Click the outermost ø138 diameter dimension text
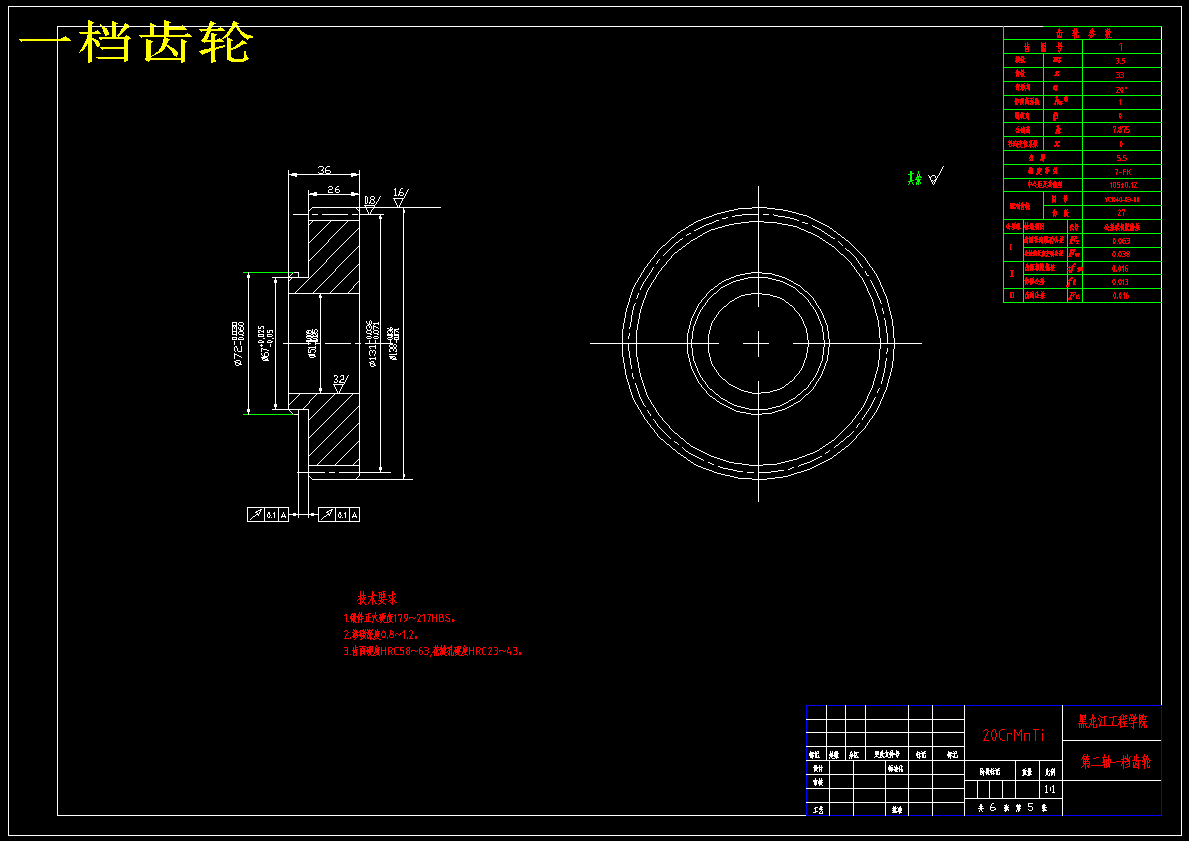 coord(393,344)
